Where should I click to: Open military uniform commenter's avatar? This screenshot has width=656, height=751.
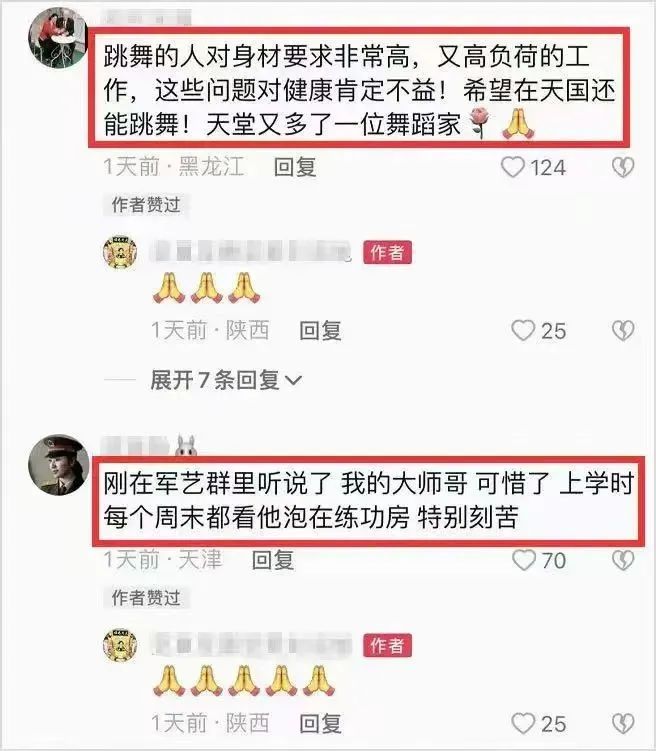point(58,465)
